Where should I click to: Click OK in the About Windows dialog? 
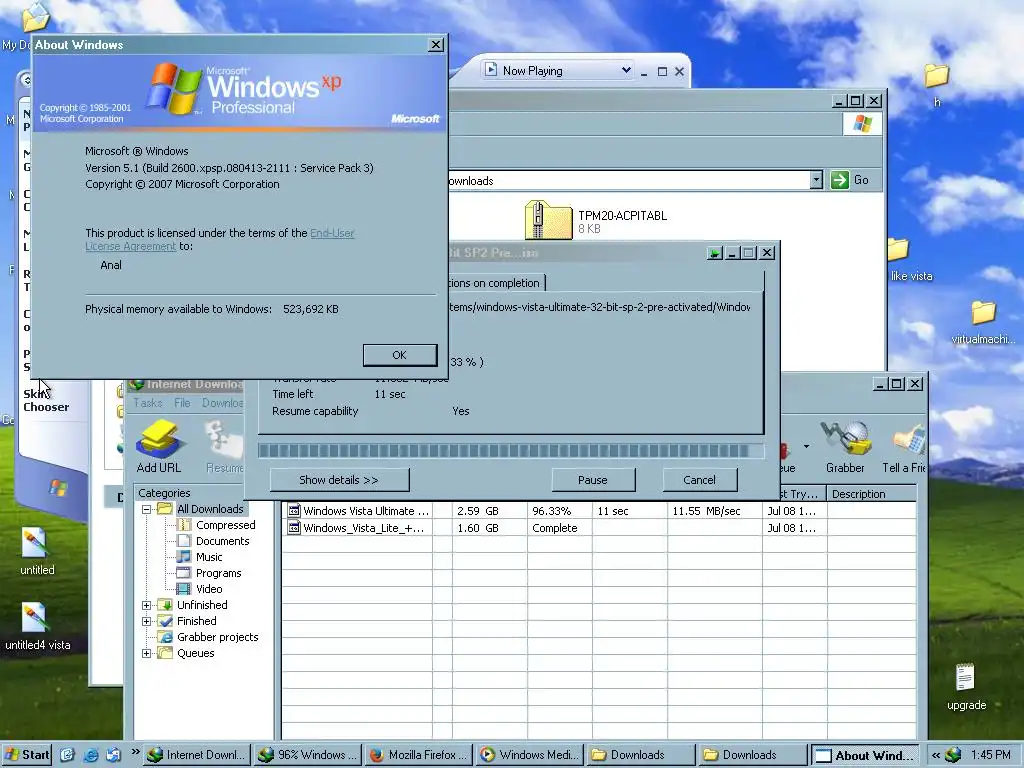[400, 355]
